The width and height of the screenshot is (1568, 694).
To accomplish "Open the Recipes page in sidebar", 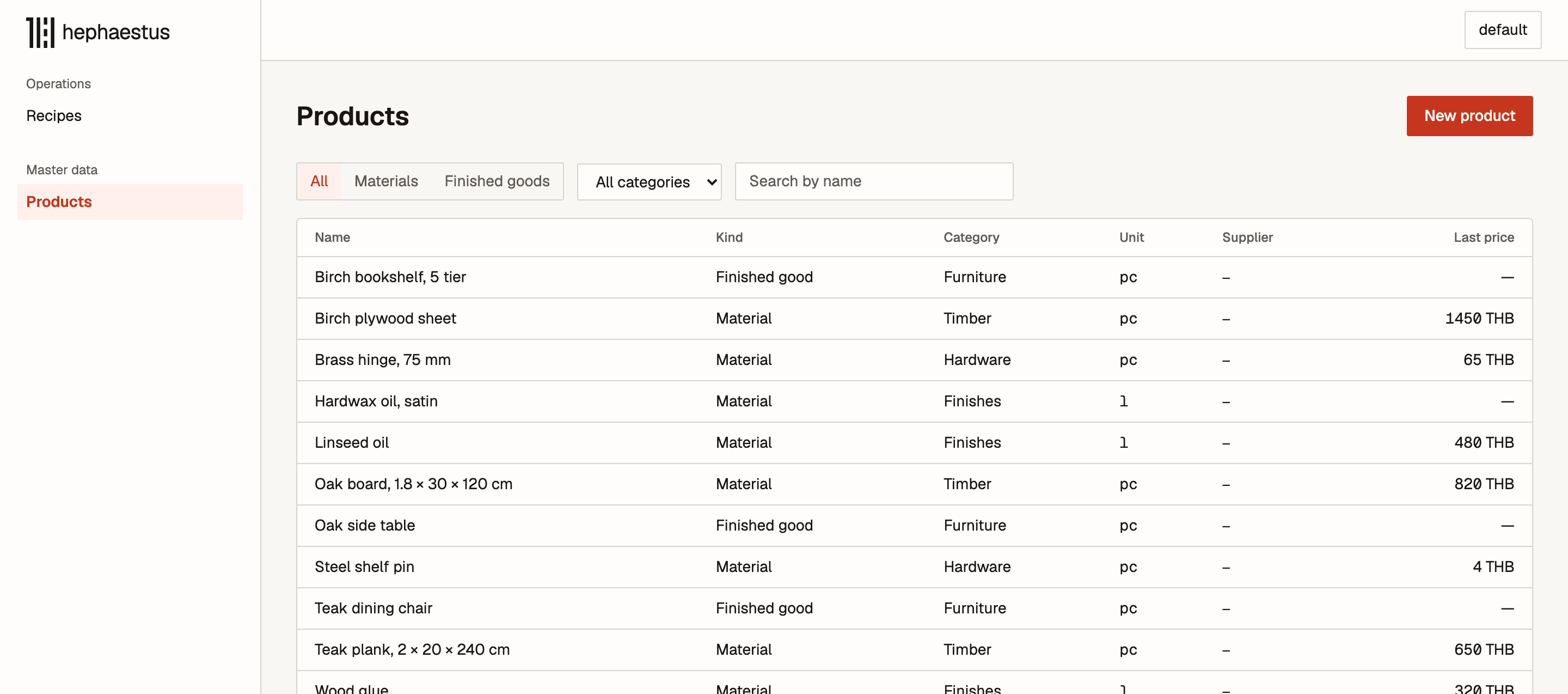I will point(53,115).
